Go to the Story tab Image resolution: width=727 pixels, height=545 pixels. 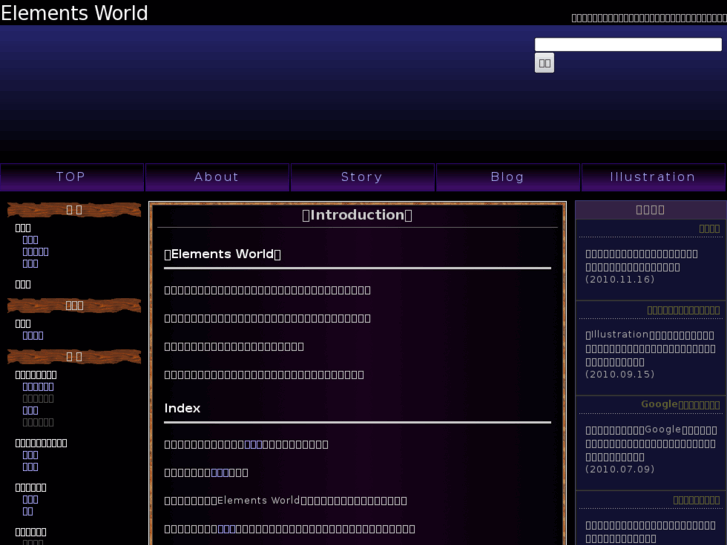362,177
